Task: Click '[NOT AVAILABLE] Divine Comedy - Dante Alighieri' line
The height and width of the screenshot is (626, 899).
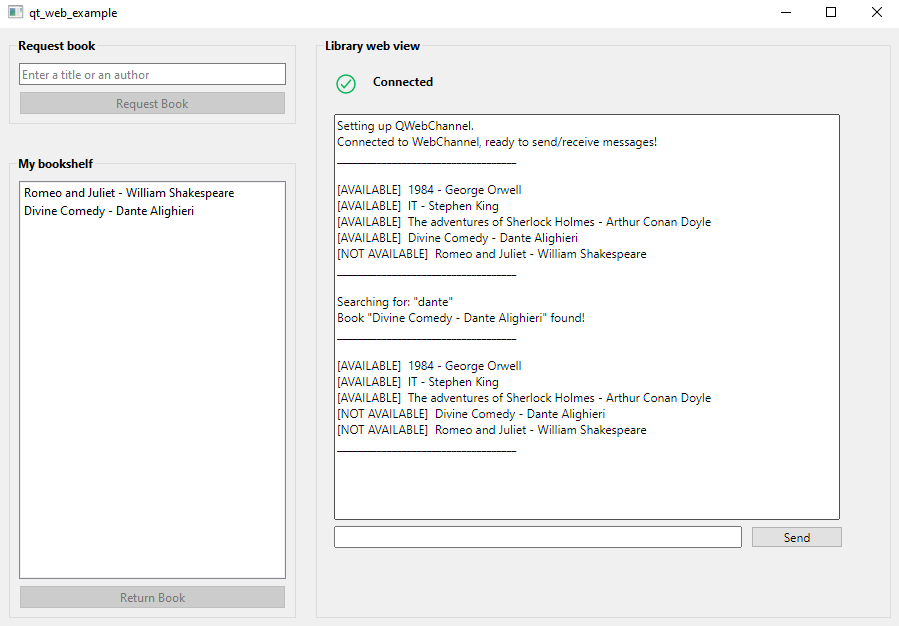Action: click(x=471, y=414)
